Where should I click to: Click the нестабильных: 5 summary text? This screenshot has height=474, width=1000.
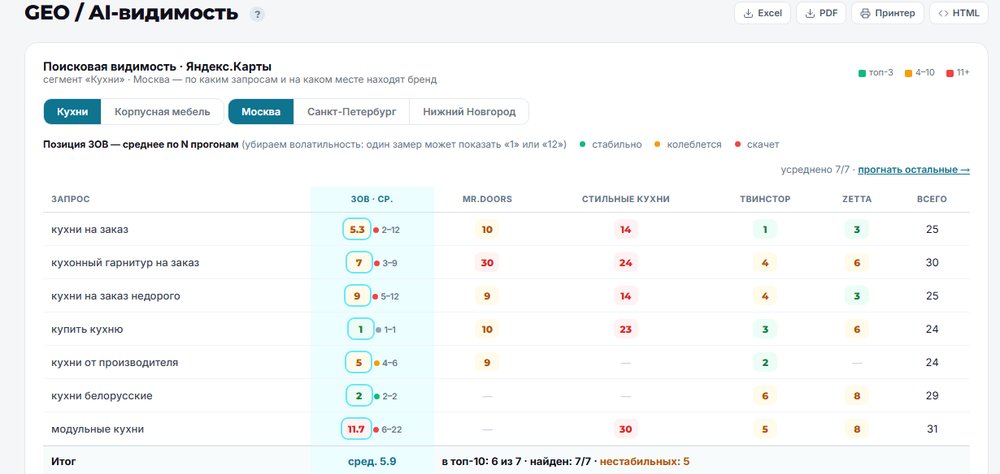coord(644,461)
